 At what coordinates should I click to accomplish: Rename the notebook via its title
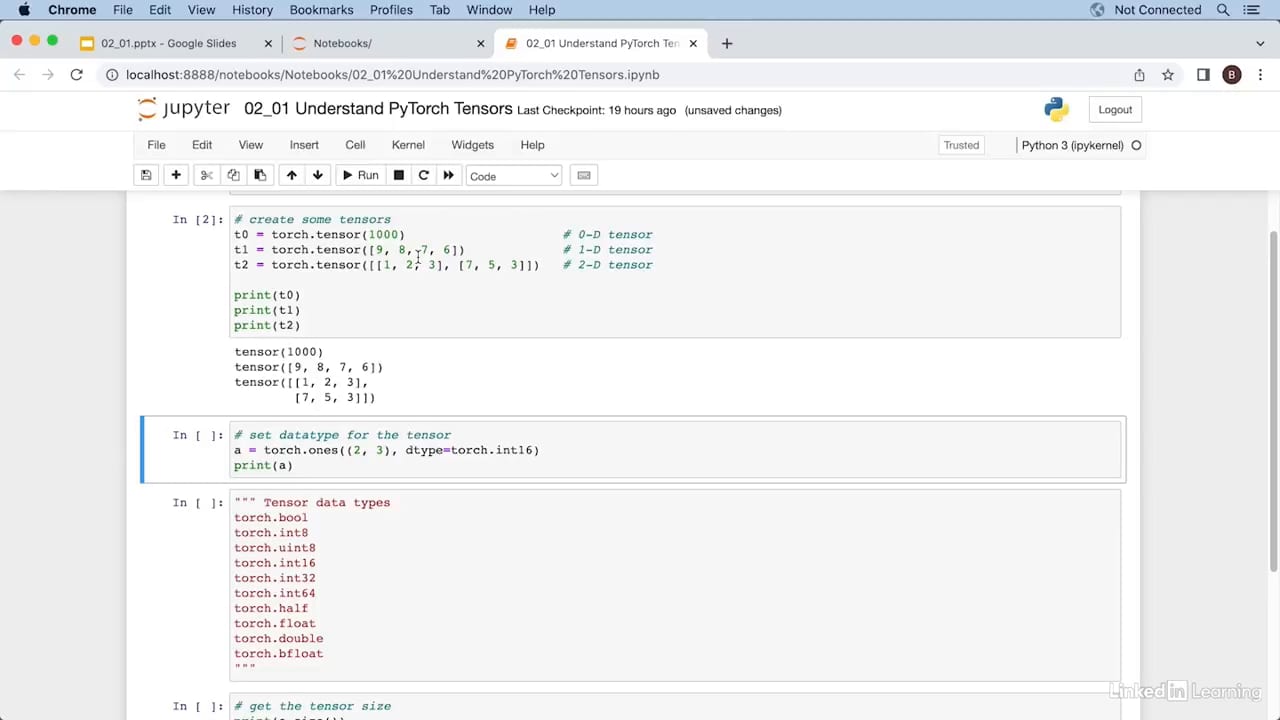(x=378, y=109)
